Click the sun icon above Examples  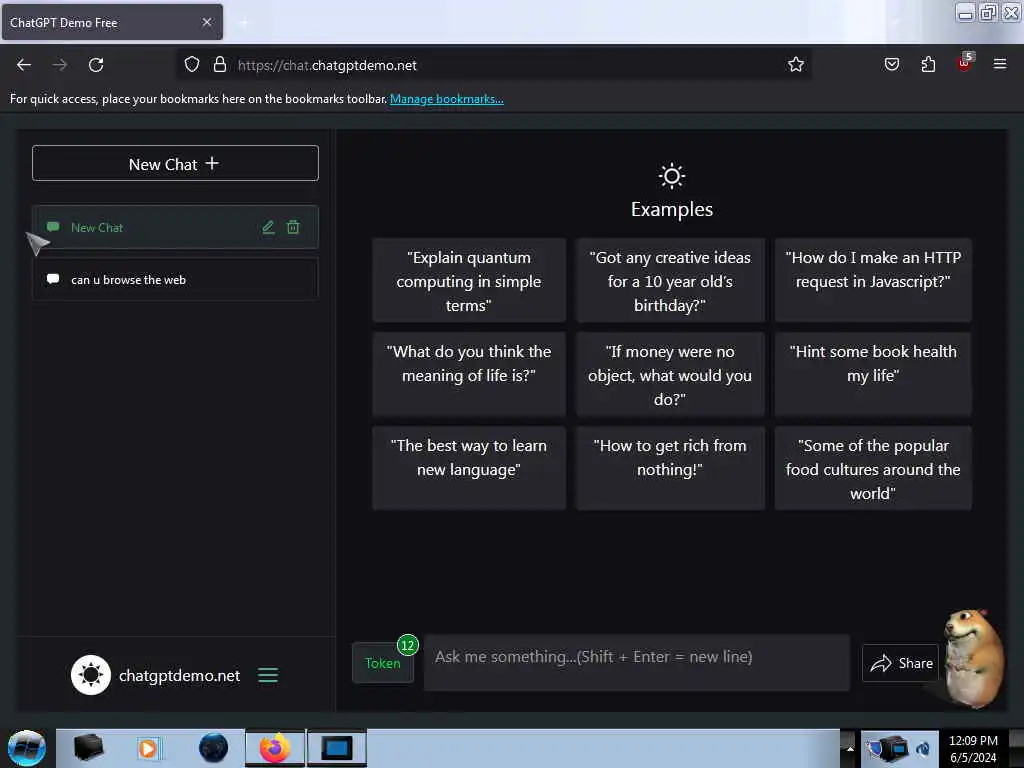pyautogui.click(x=671, y=176)
